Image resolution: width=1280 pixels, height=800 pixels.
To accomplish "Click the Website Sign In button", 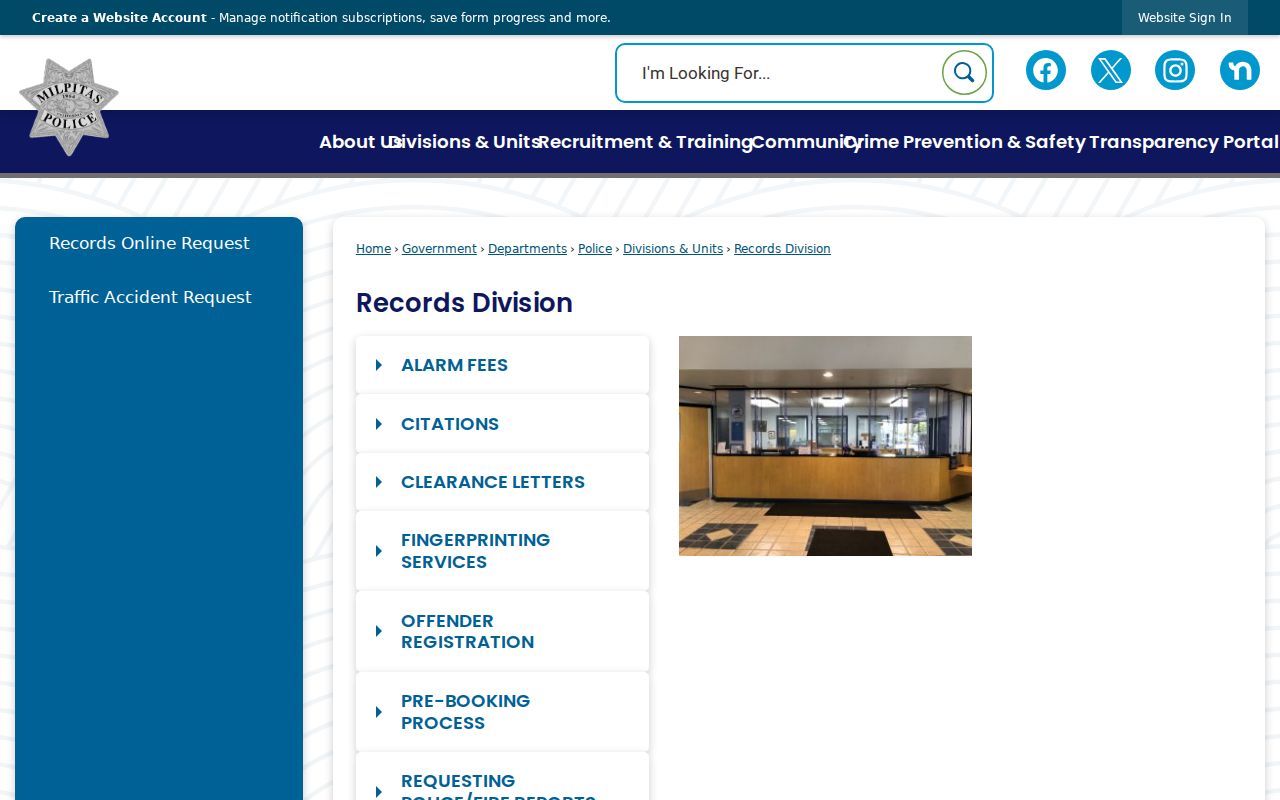I will pyautogui.click(x=1185, y=18).
